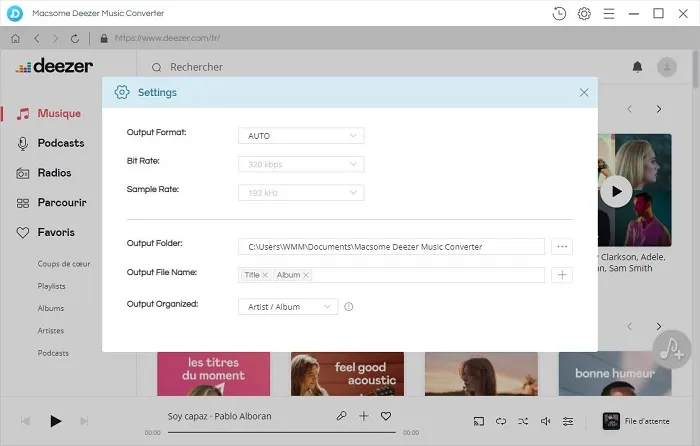Viewport: 700px width, 446px height.
Task: Remove the Album tag from file name
Action: point(306,275)
